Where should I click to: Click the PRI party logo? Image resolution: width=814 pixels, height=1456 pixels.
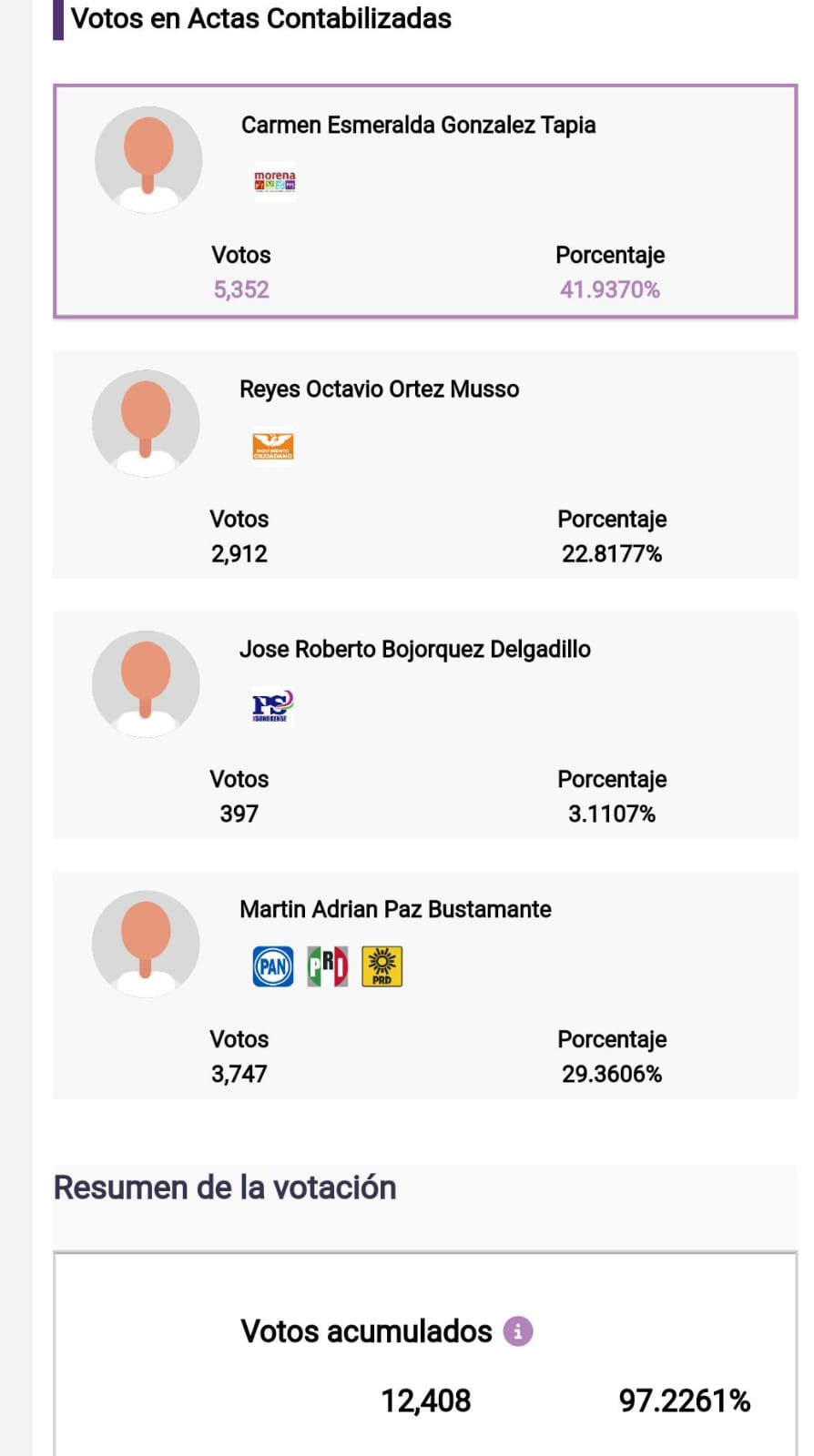click(x=327, y=966)
